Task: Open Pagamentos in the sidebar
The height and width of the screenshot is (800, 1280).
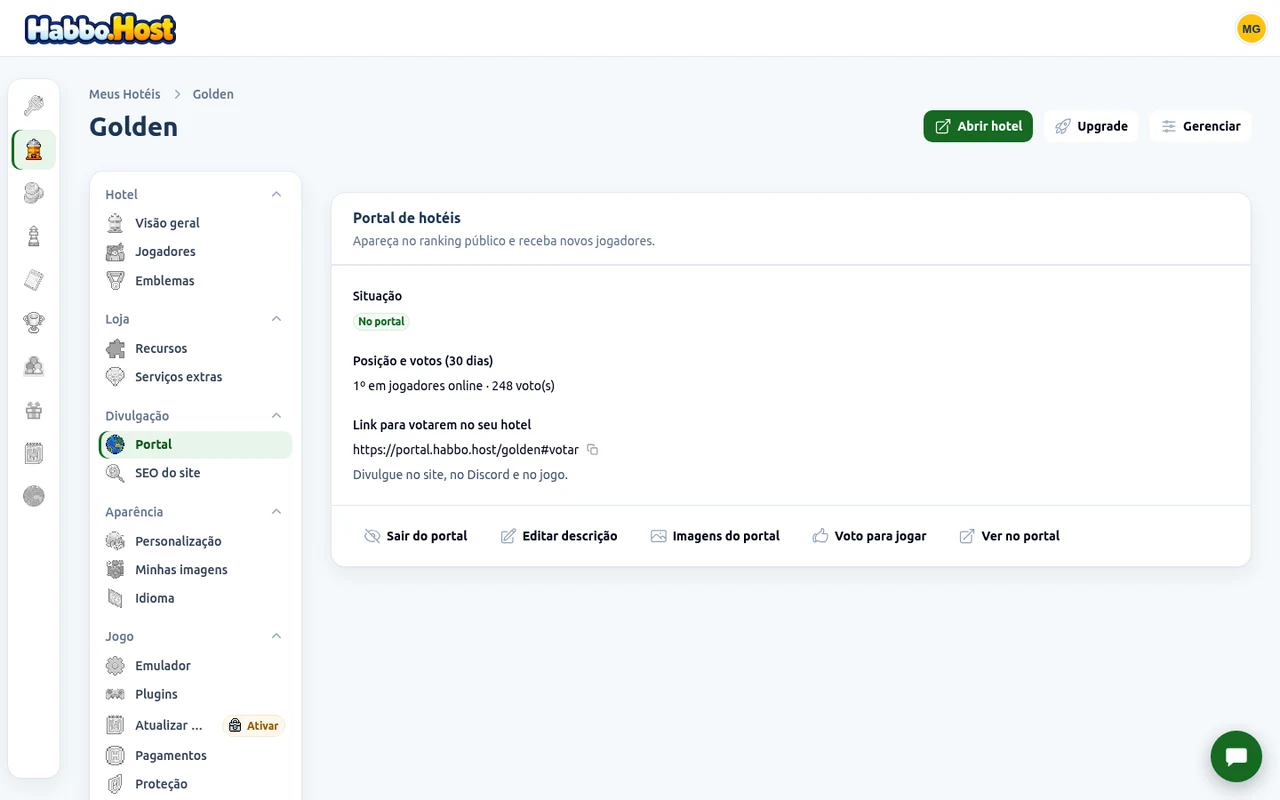Action: click(195, 756)
